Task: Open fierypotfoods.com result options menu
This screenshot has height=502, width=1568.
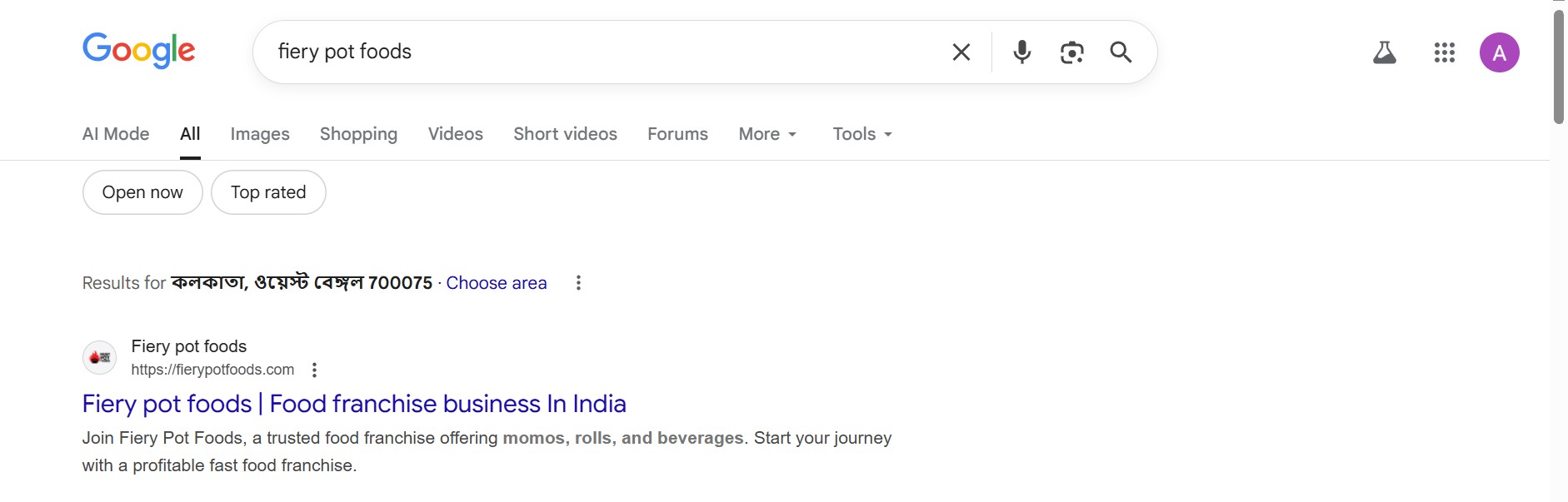Action: [314, 370]
